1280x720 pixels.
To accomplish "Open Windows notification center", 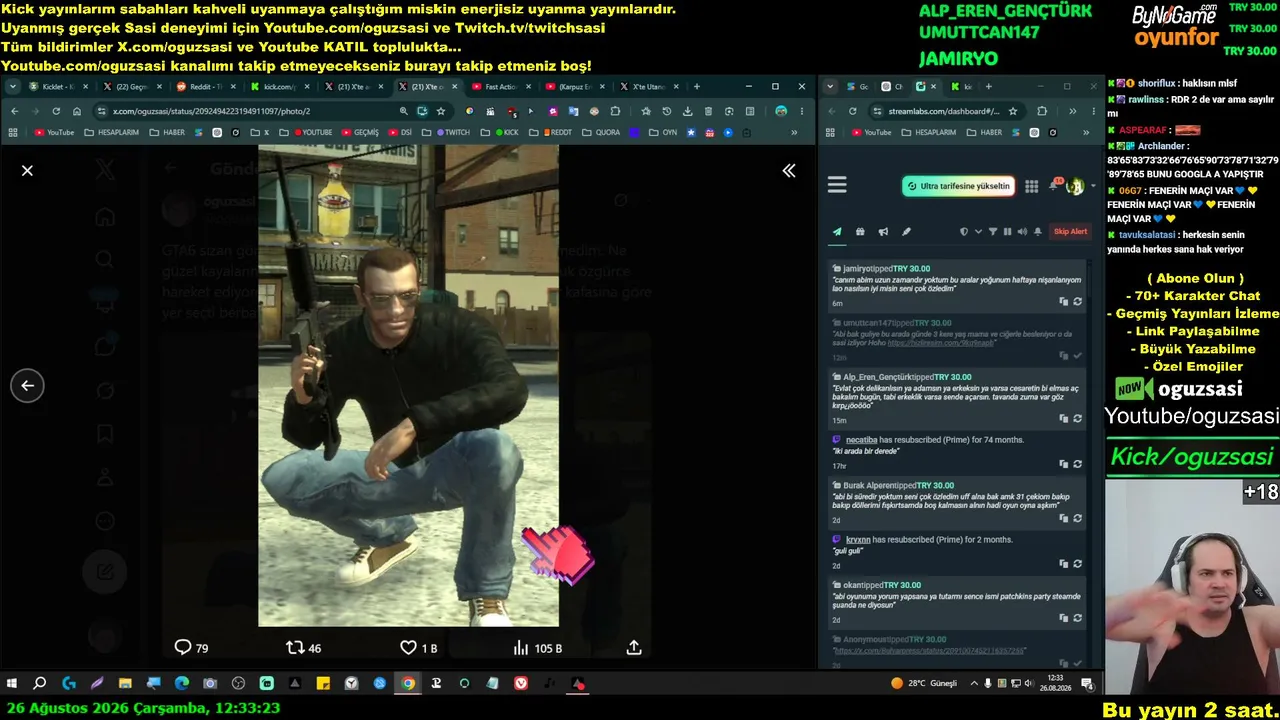I will pos(1087,684).
